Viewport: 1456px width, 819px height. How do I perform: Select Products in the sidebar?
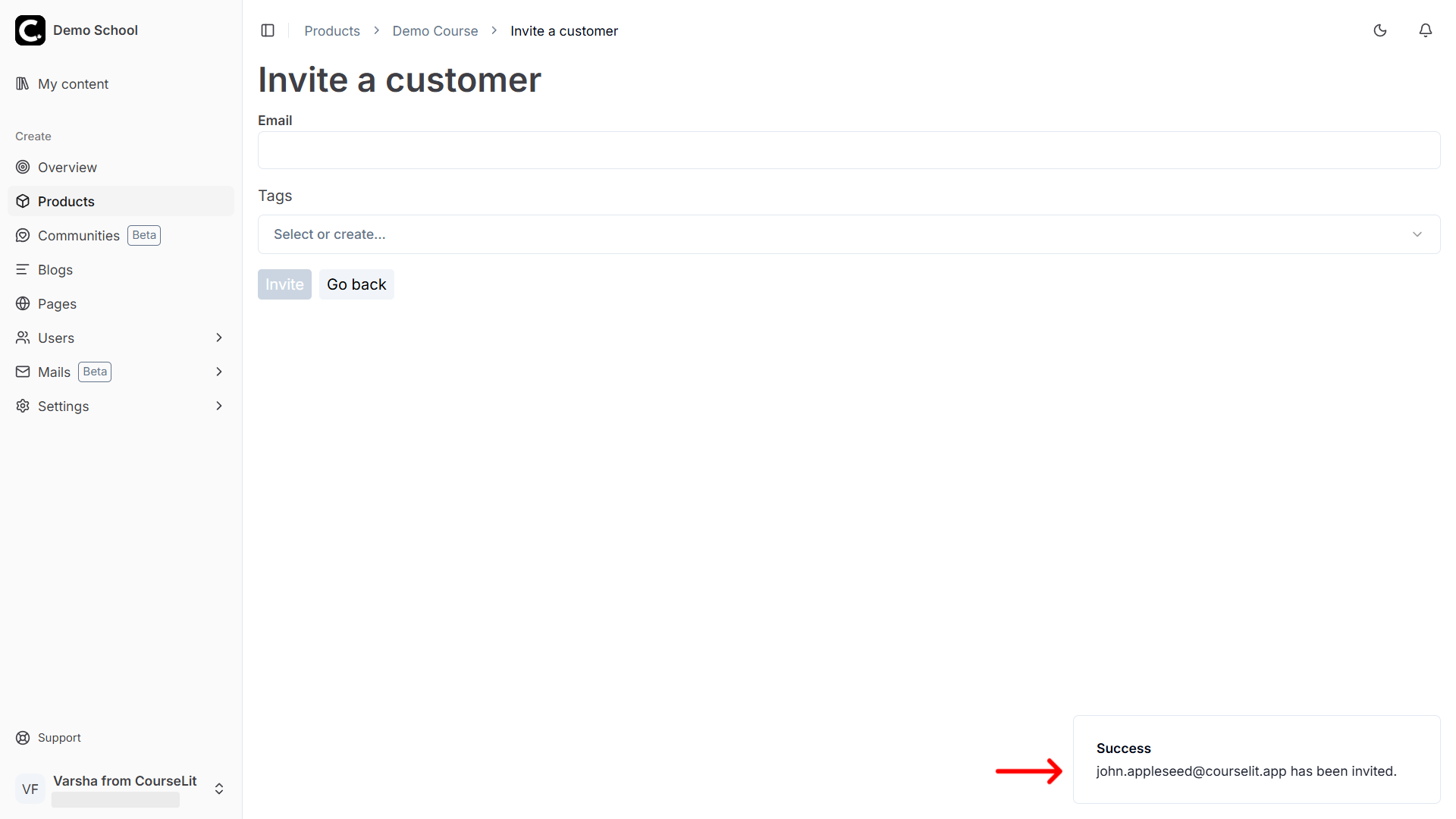[x=66, y=201]
